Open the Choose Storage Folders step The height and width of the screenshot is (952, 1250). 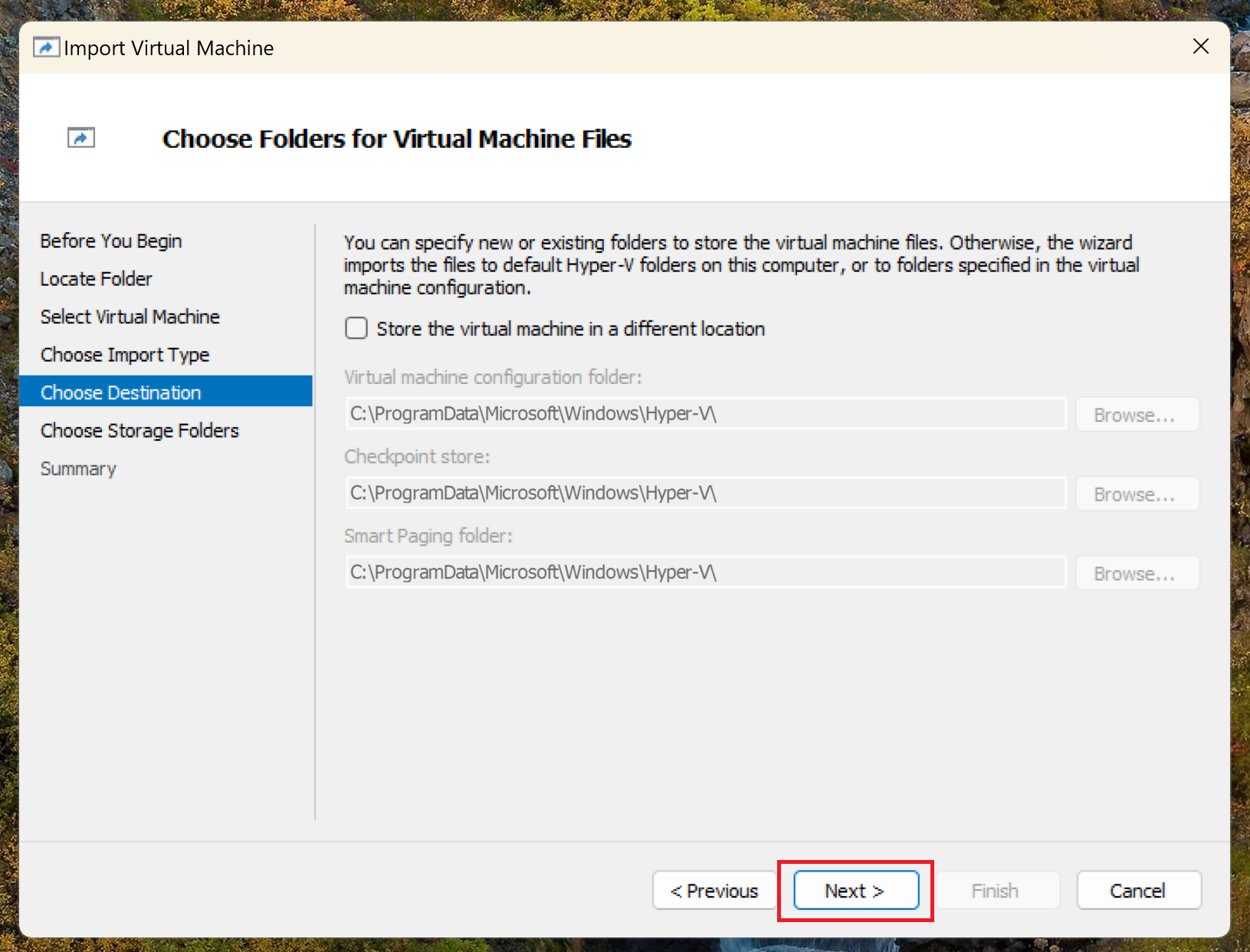139,431
